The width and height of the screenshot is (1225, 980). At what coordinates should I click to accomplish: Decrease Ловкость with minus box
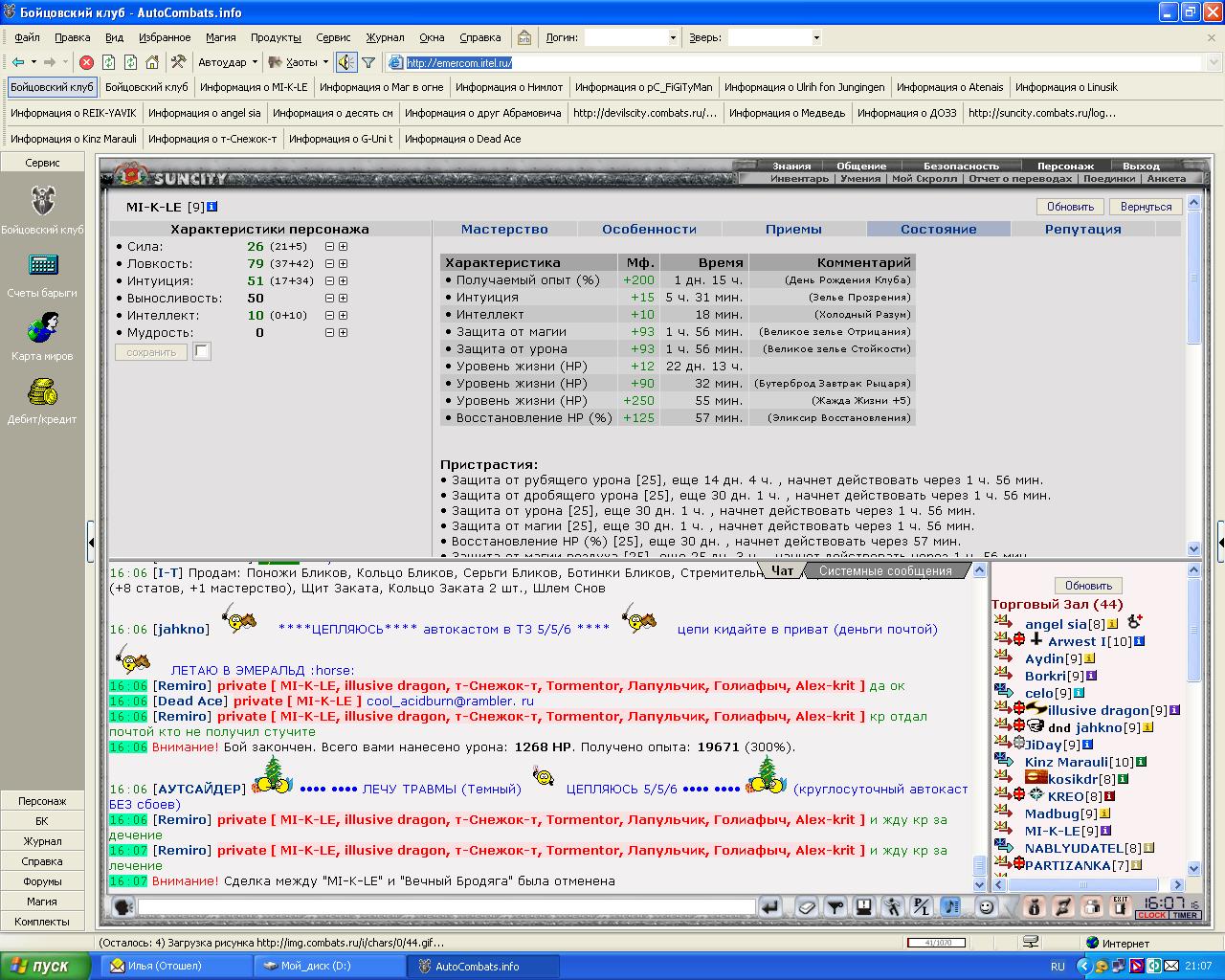click(x=330, y=264)
